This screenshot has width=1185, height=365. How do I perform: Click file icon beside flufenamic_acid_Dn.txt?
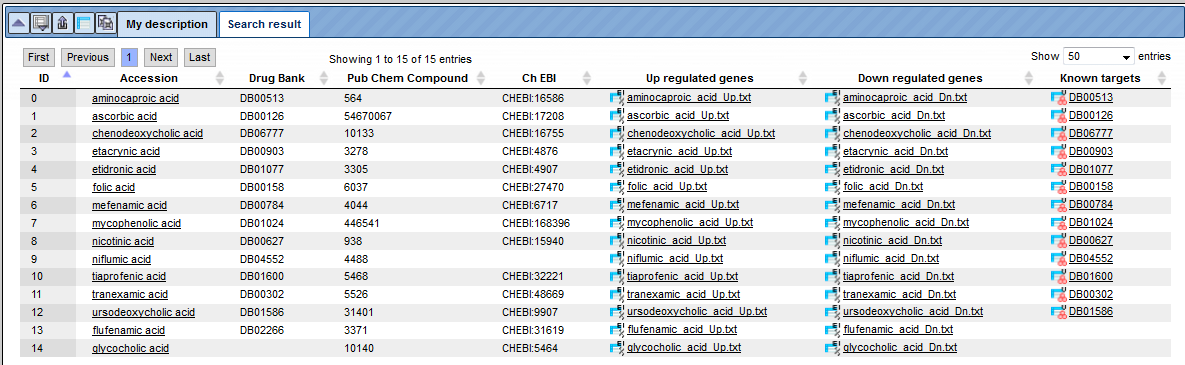click(x=833, y=329)
